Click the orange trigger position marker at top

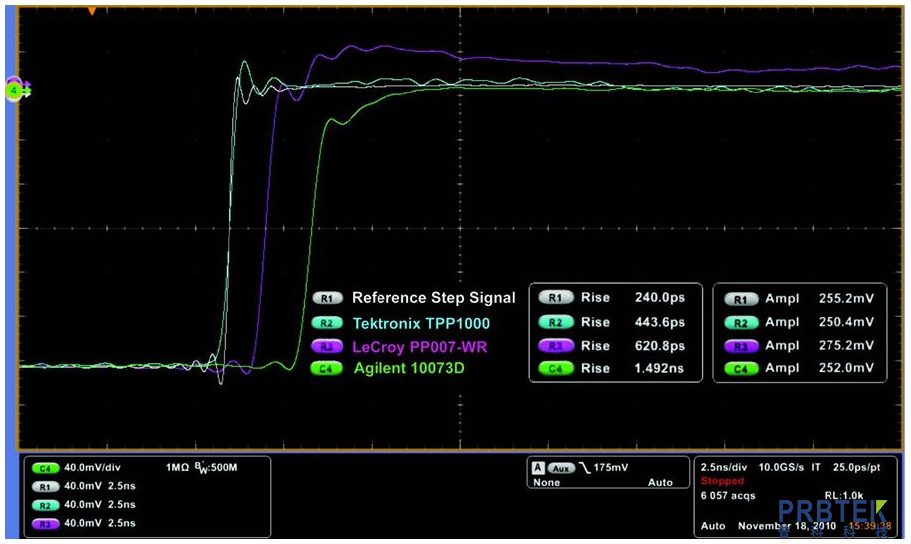pos(92,11)
